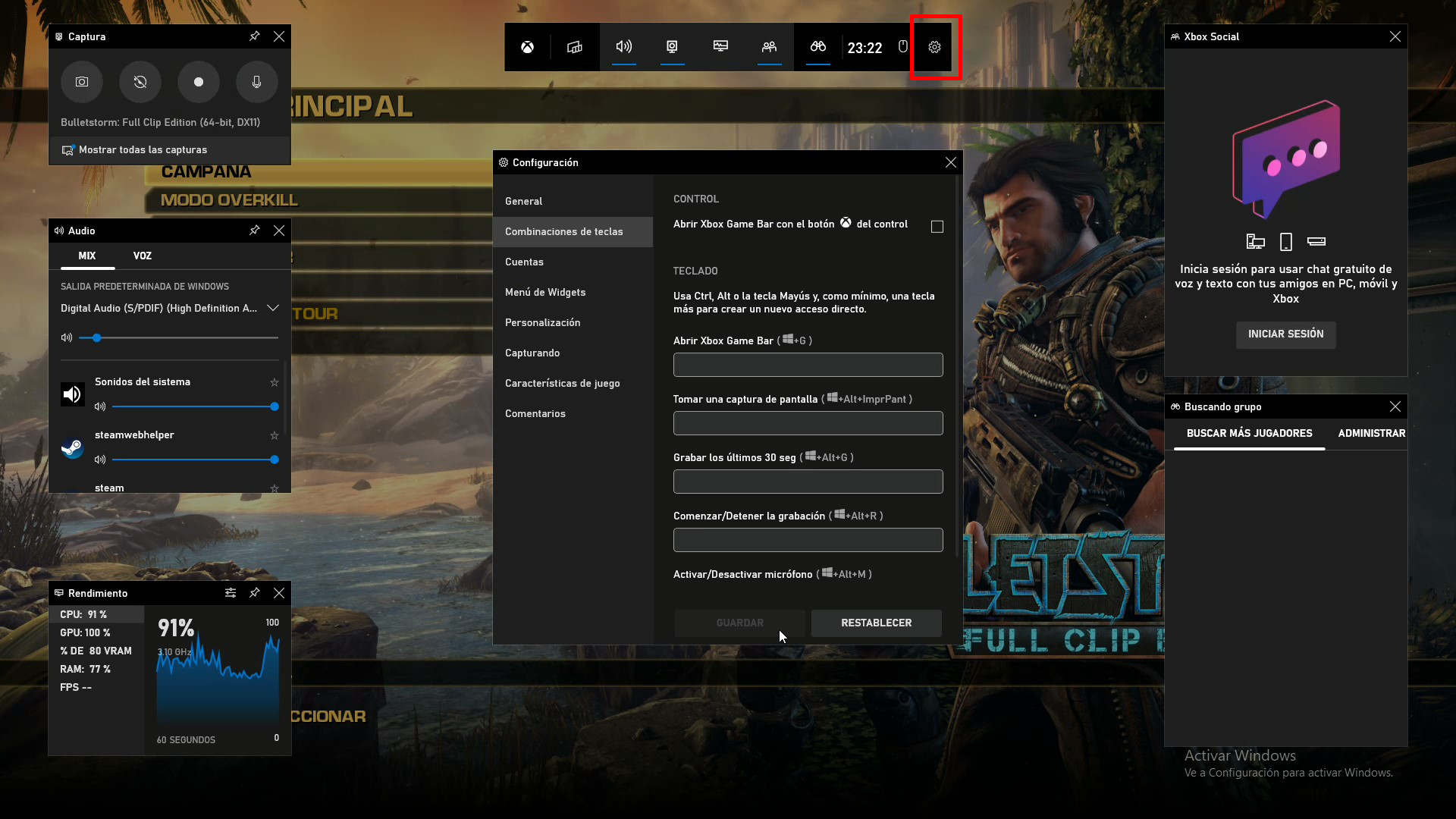Click record last 30 seconds icon
This screenshot has height=819, width=1456.
pyautogui.click(x=140, y=82)
